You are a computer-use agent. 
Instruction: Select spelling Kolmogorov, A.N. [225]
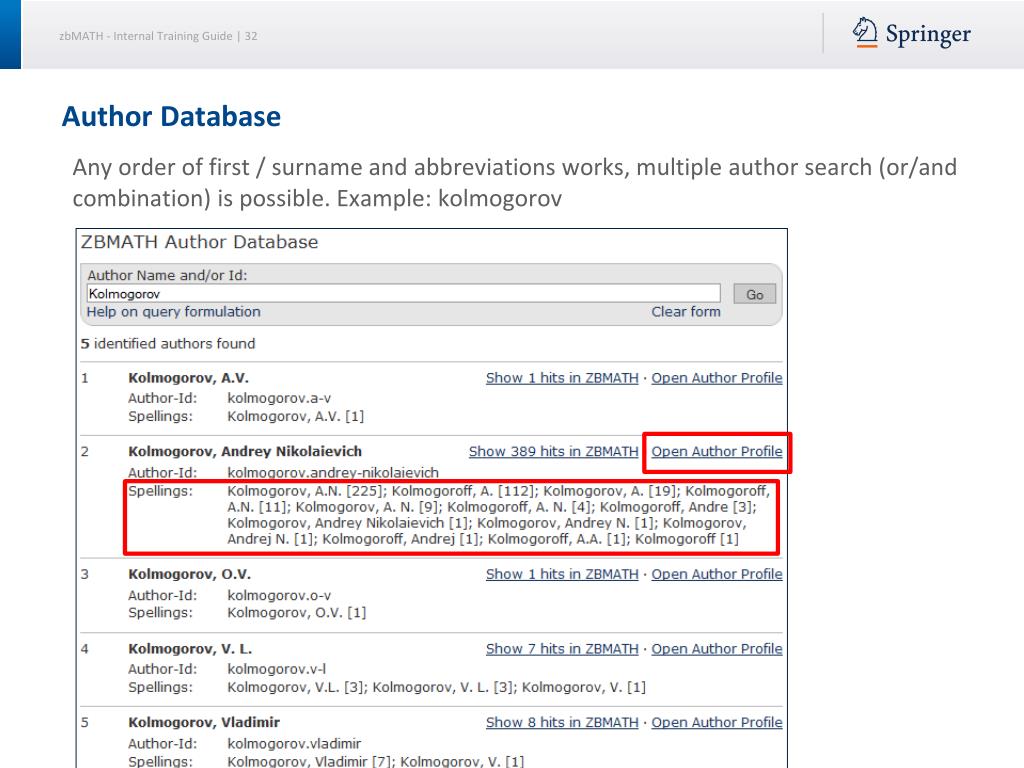point(306,490)
